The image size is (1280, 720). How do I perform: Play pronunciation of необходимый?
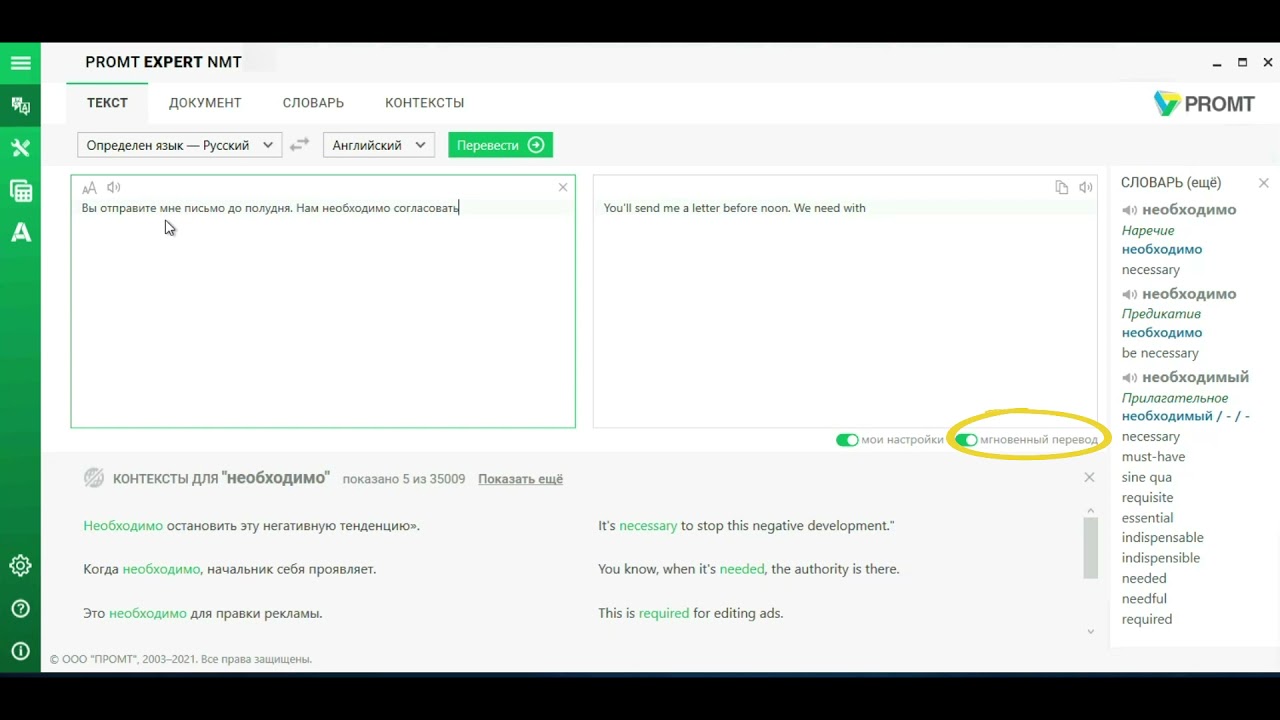pos(1129,378)
